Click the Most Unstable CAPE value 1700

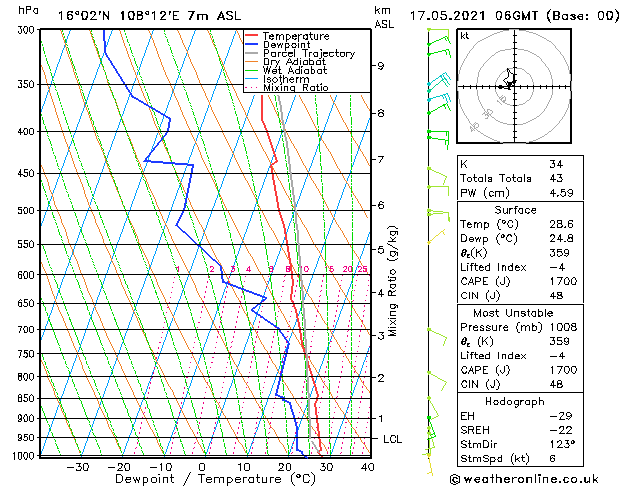click(x=563, y=370)
